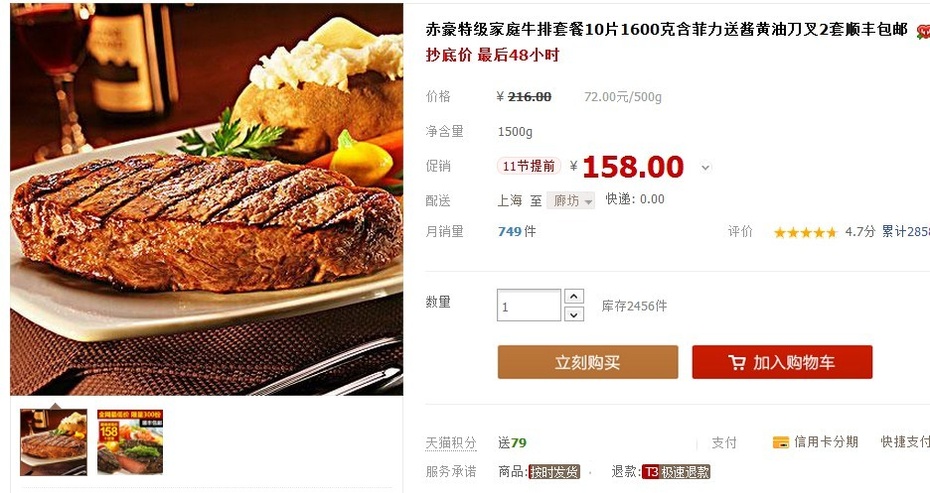Viewport: 930px width, 493px height.
Task: Click the 11节提前 promotion tag
Action: pos(528,166)
